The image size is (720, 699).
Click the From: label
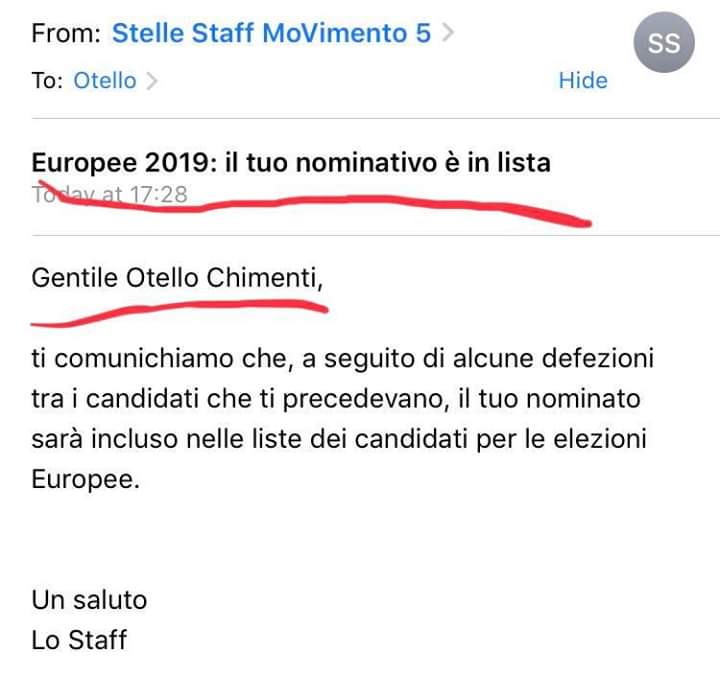tap(66, 34)
